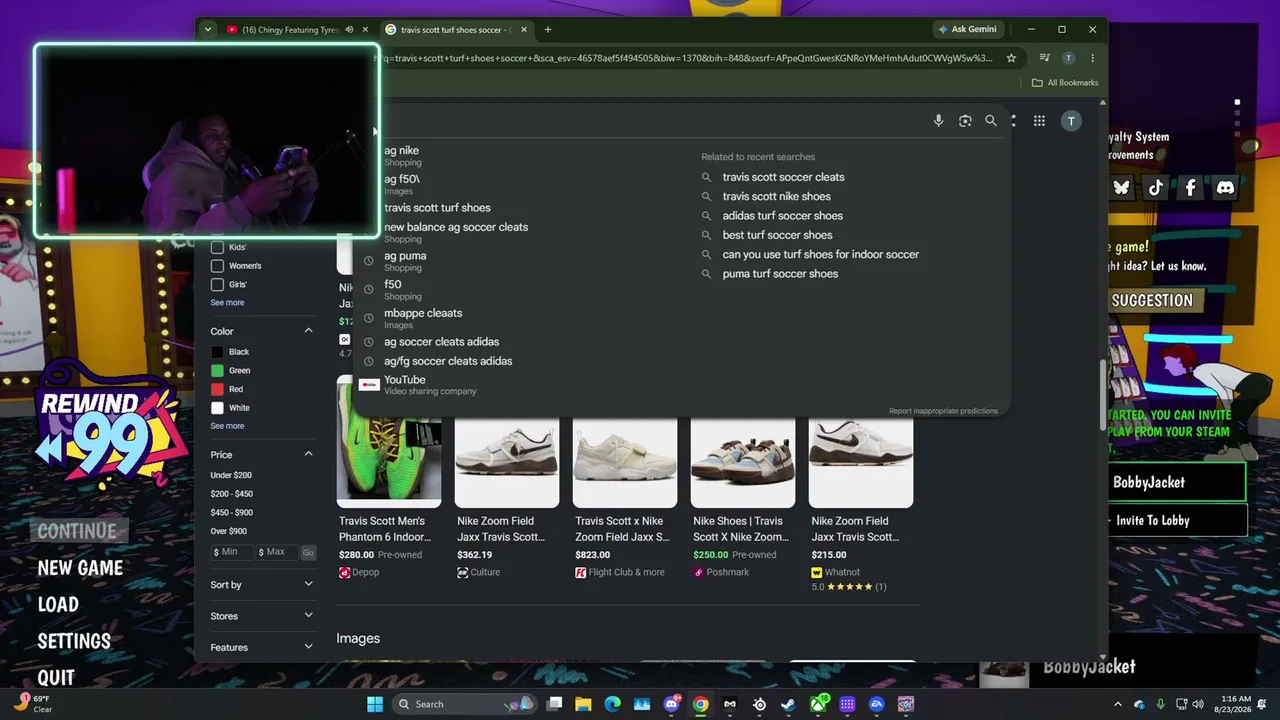Open the Windows Start menu

pos(375,704)
